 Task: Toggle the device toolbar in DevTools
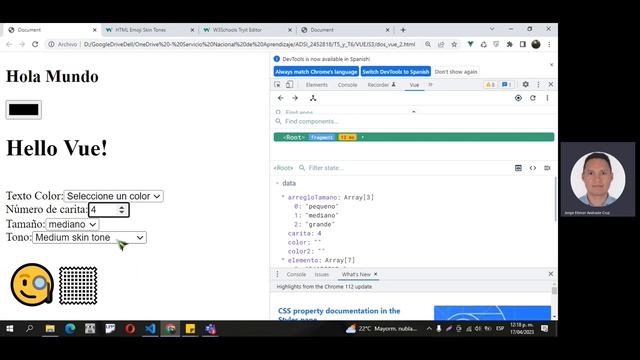[x=289, y=84]
